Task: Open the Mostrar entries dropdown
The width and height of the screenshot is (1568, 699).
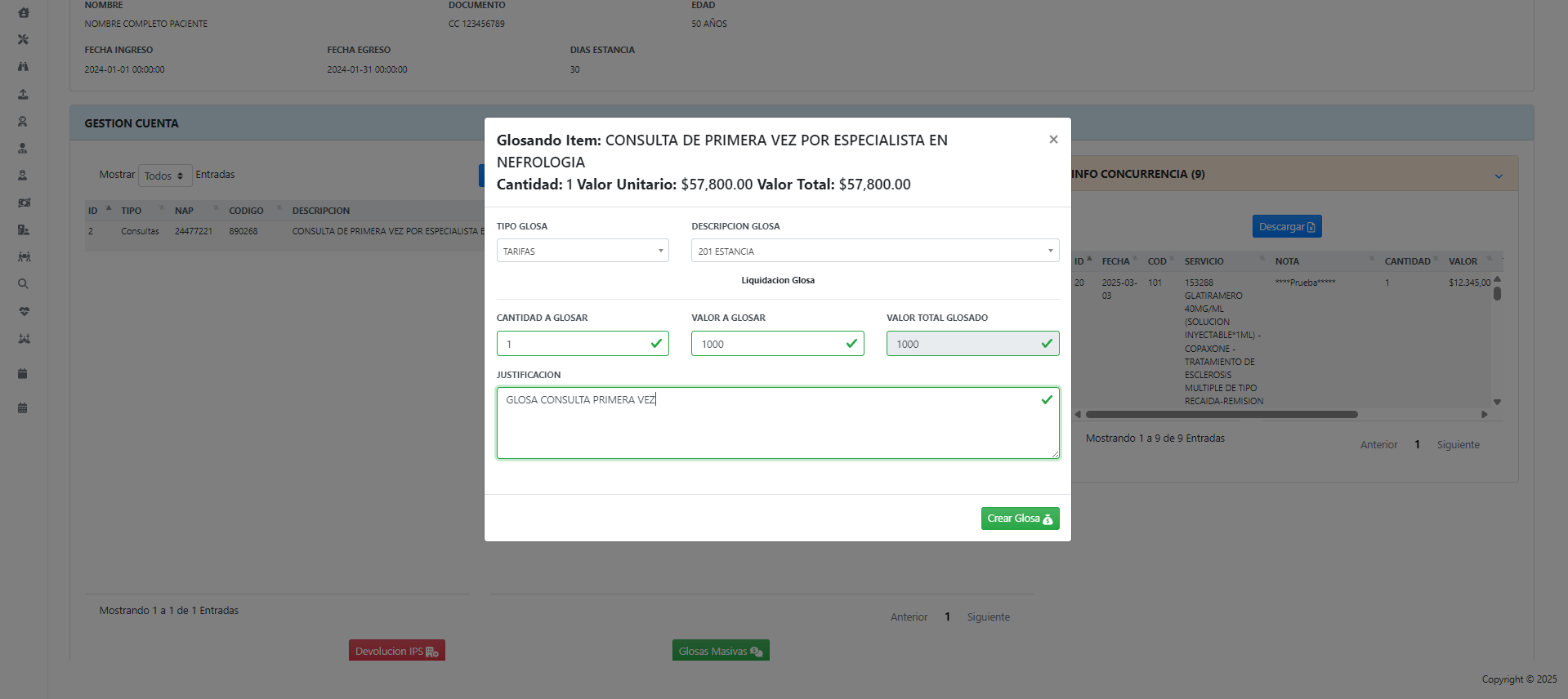Action: [164, 176]
